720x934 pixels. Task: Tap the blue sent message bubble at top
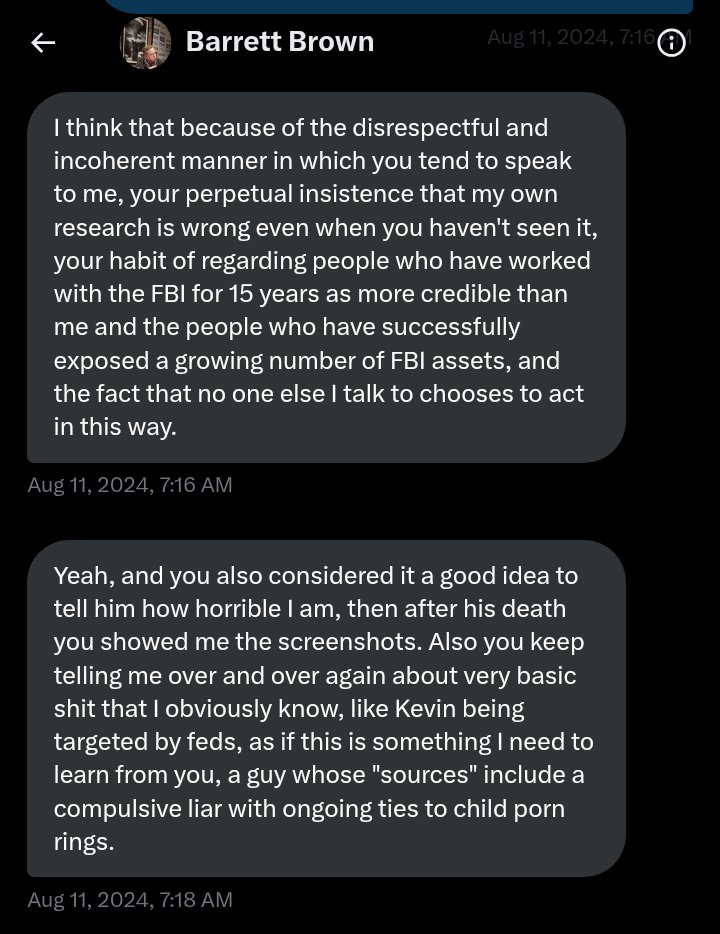click(397, 6)
